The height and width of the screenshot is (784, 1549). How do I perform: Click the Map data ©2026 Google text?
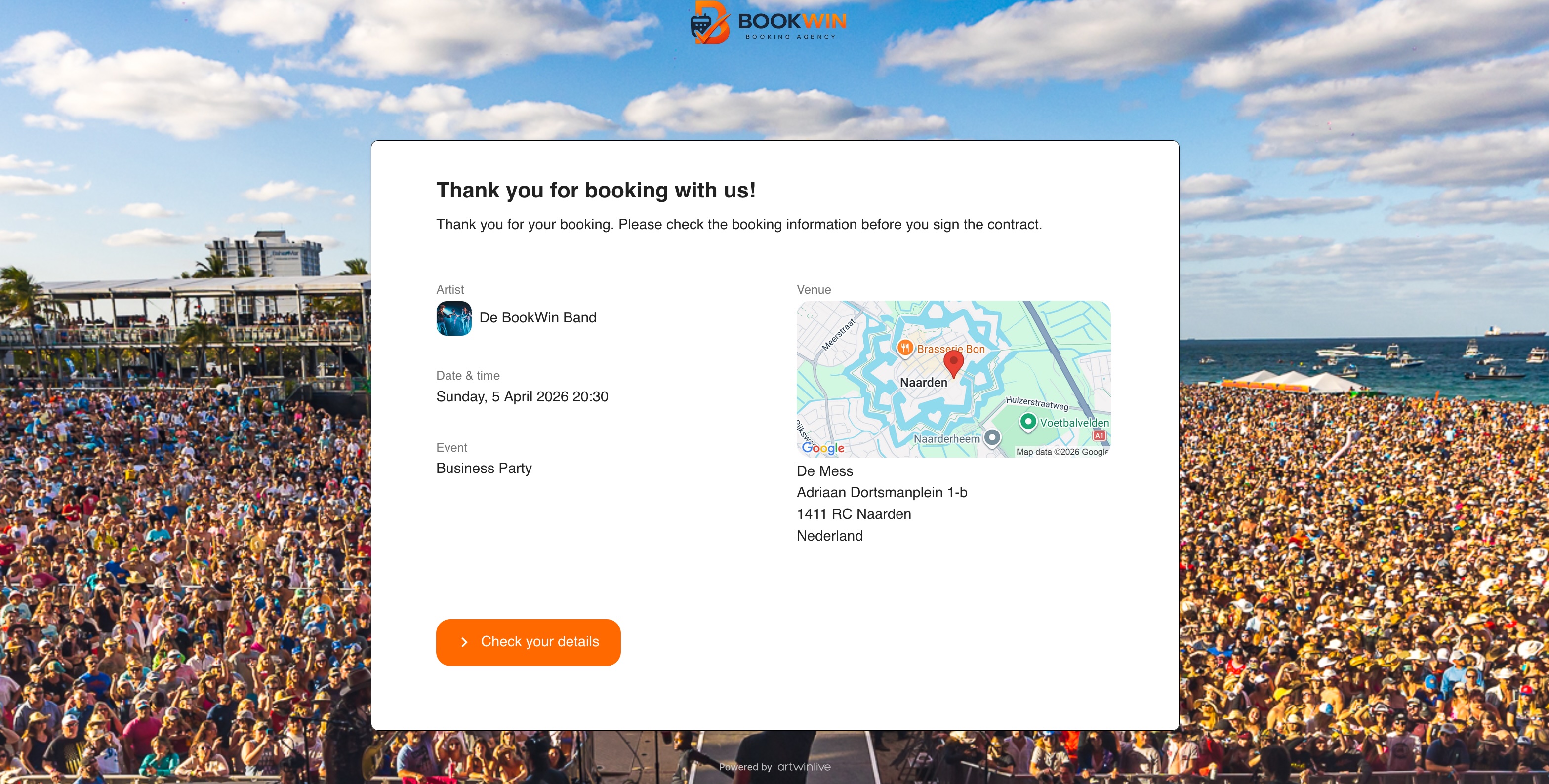(1062, 452)
